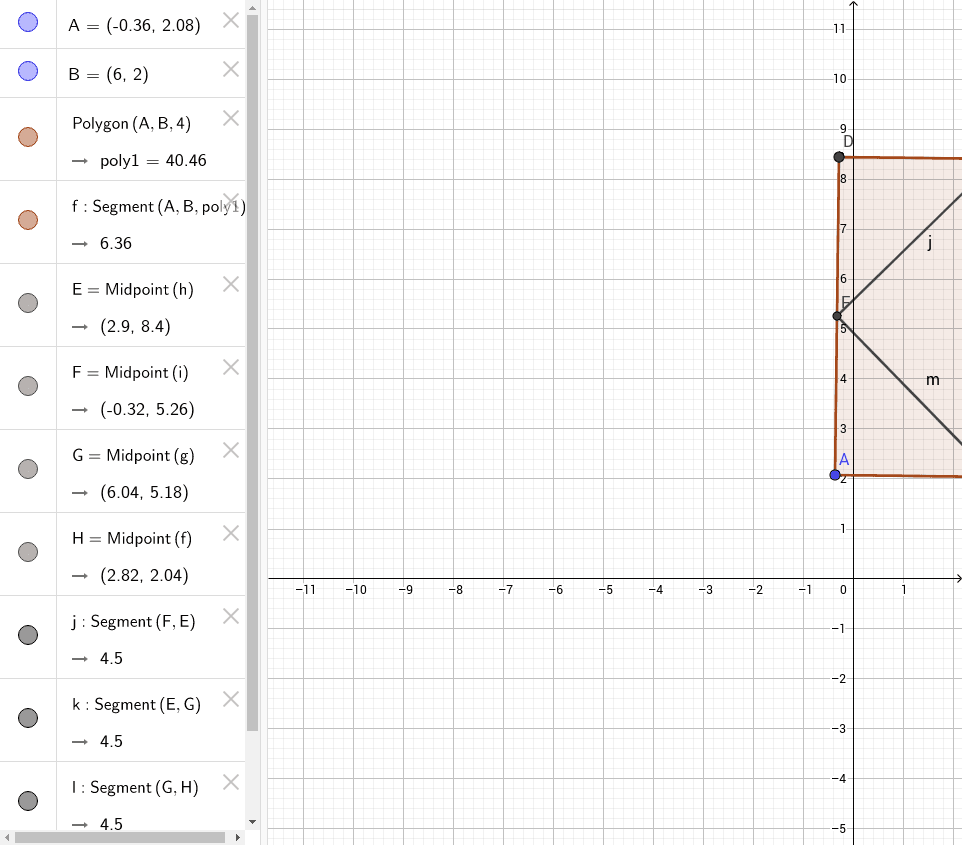Delete midpoint H via the X icon
Viewport: 964px width, 847px height.
click(230, 533)
